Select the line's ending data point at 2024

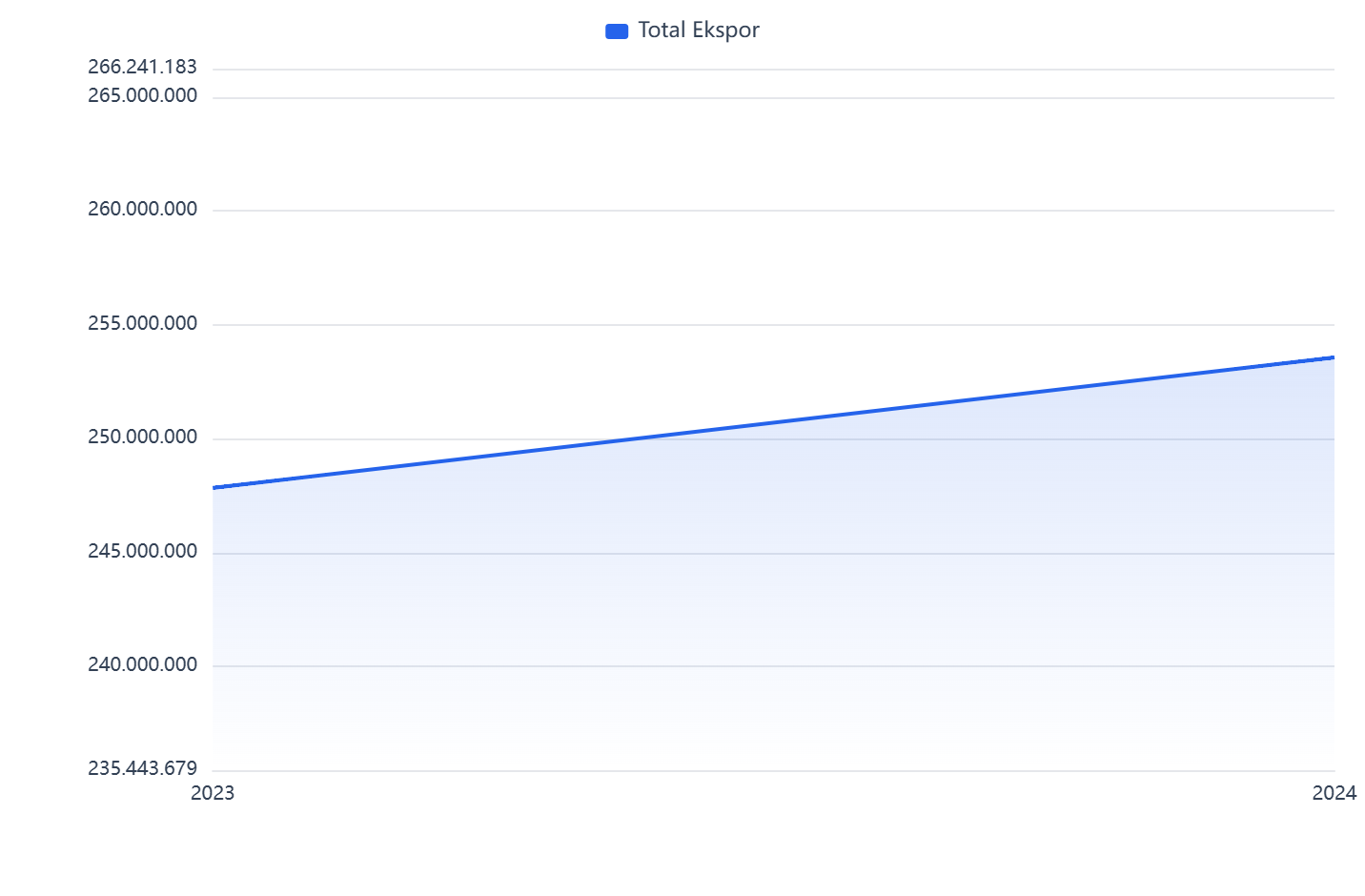1334,357
